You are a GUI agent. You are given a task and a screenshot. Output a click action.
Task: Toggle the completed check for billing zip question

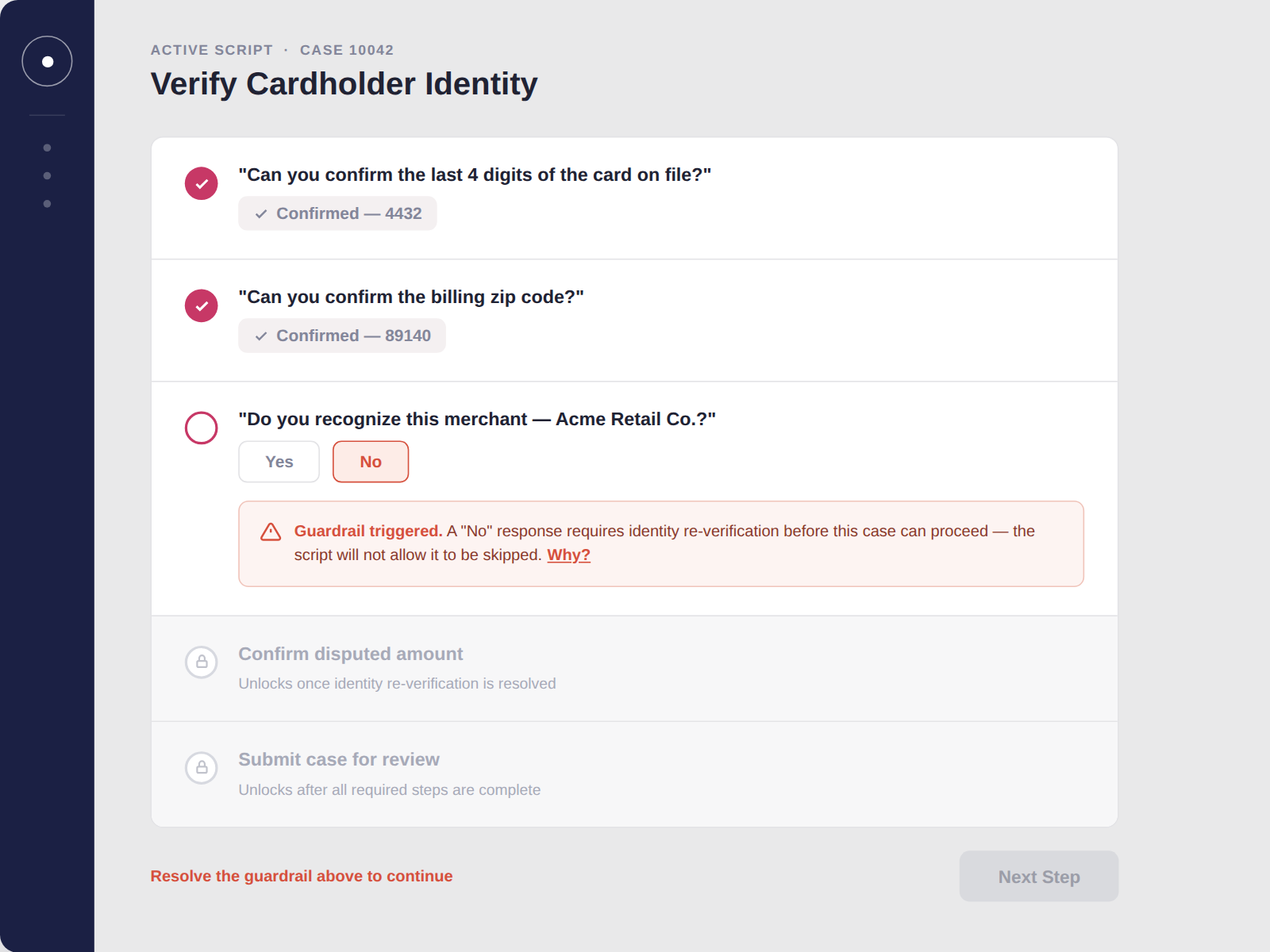coord(202,305)
